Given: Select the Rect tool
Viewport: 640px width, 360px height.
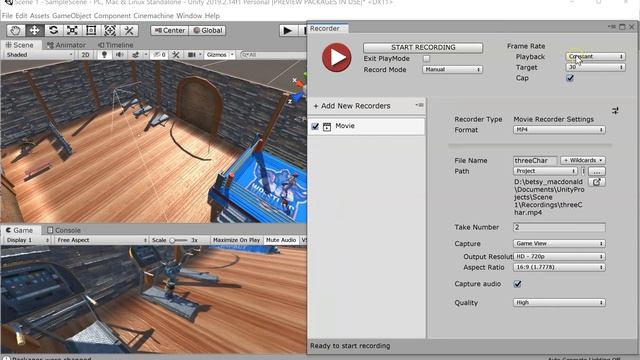Looking at the screenshot, I should click(91, 31).
